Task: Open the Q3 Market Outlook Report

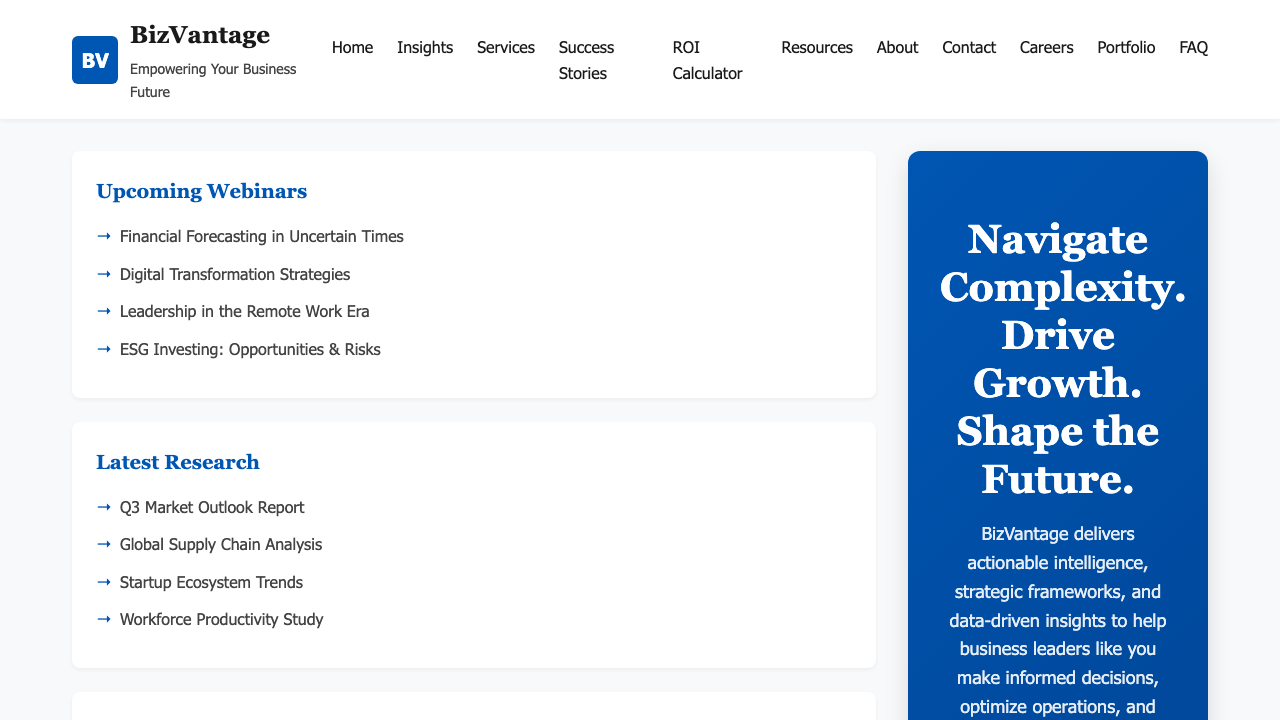Action: pyautogui.click(x=212, y=507)
